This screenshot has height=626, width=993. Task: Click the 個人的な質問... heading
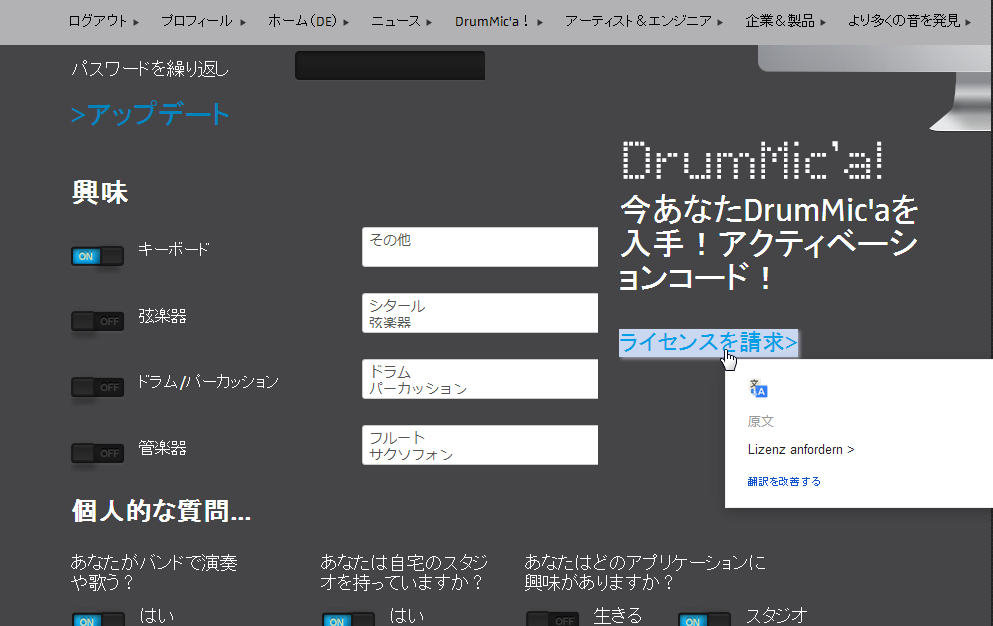pos(161,511)
